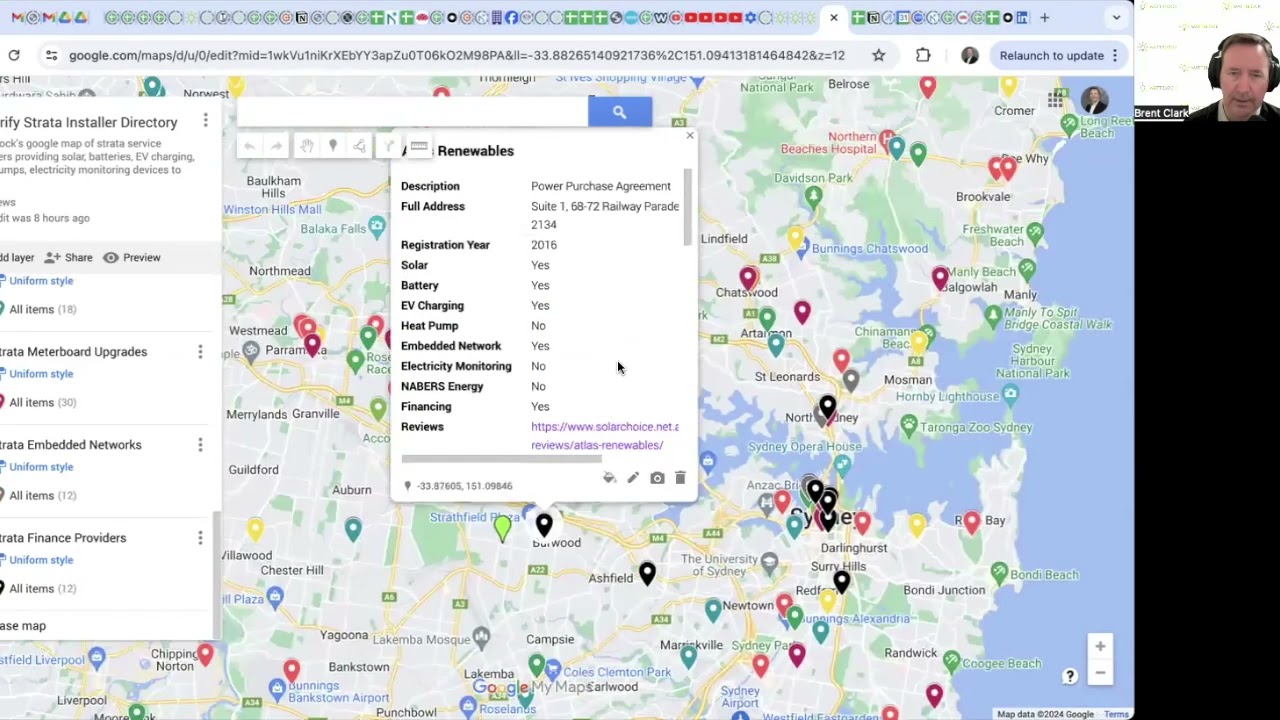Expand the Base map section
Viewport: 1280px width, 720px height.
coord(23,626)
